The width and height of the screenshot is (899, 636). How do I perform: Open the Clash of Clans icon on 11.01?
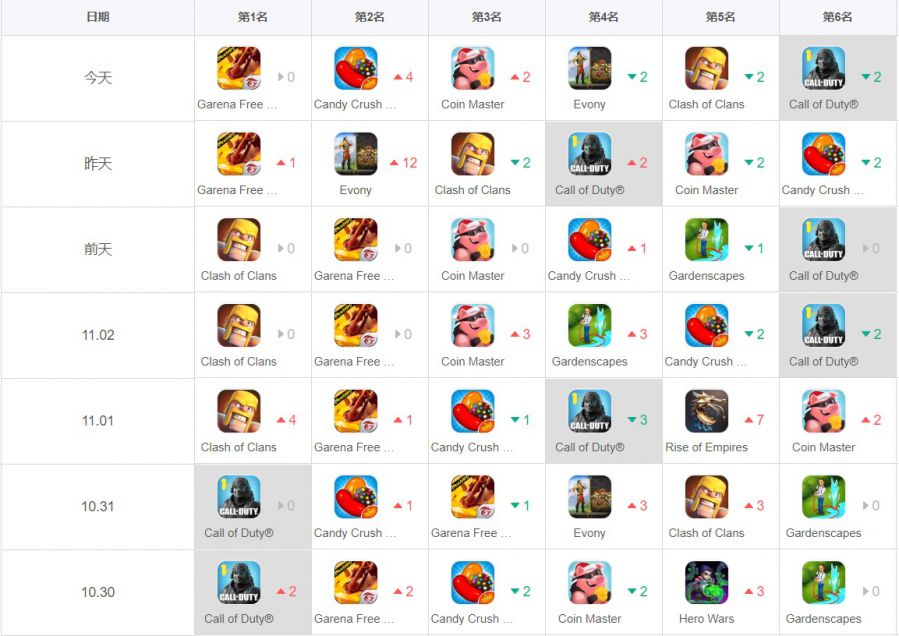click(239, 411)
